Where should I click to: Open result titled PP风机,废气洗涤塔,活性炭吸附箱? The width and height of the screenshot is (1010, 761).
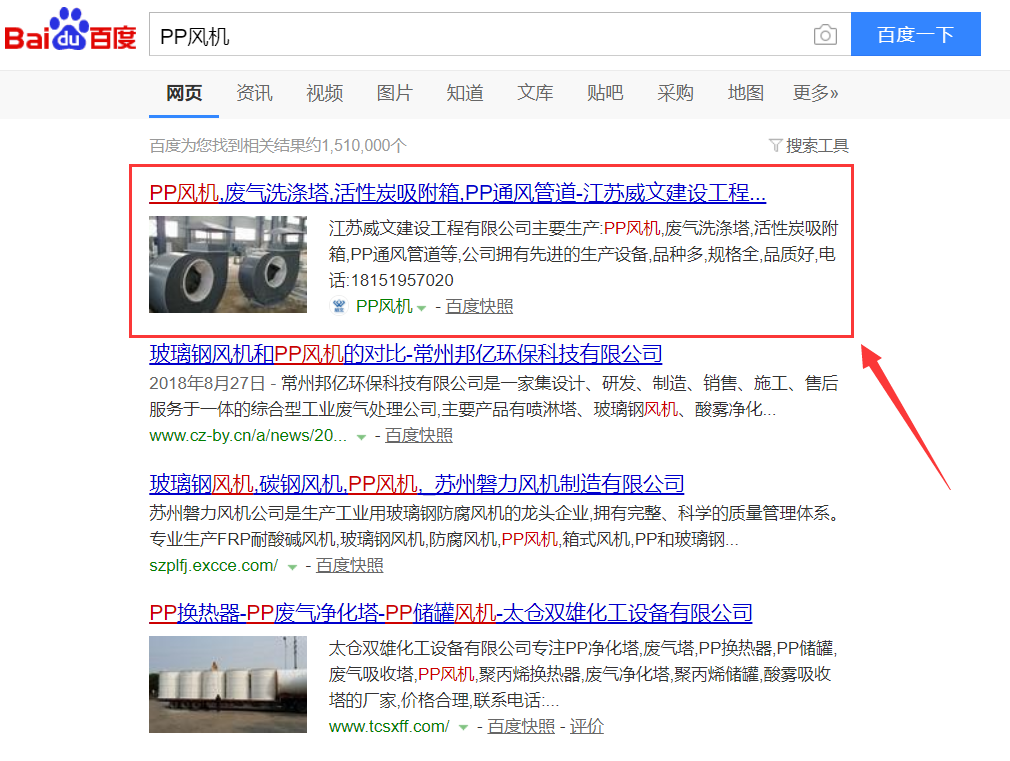click(457, 193)
